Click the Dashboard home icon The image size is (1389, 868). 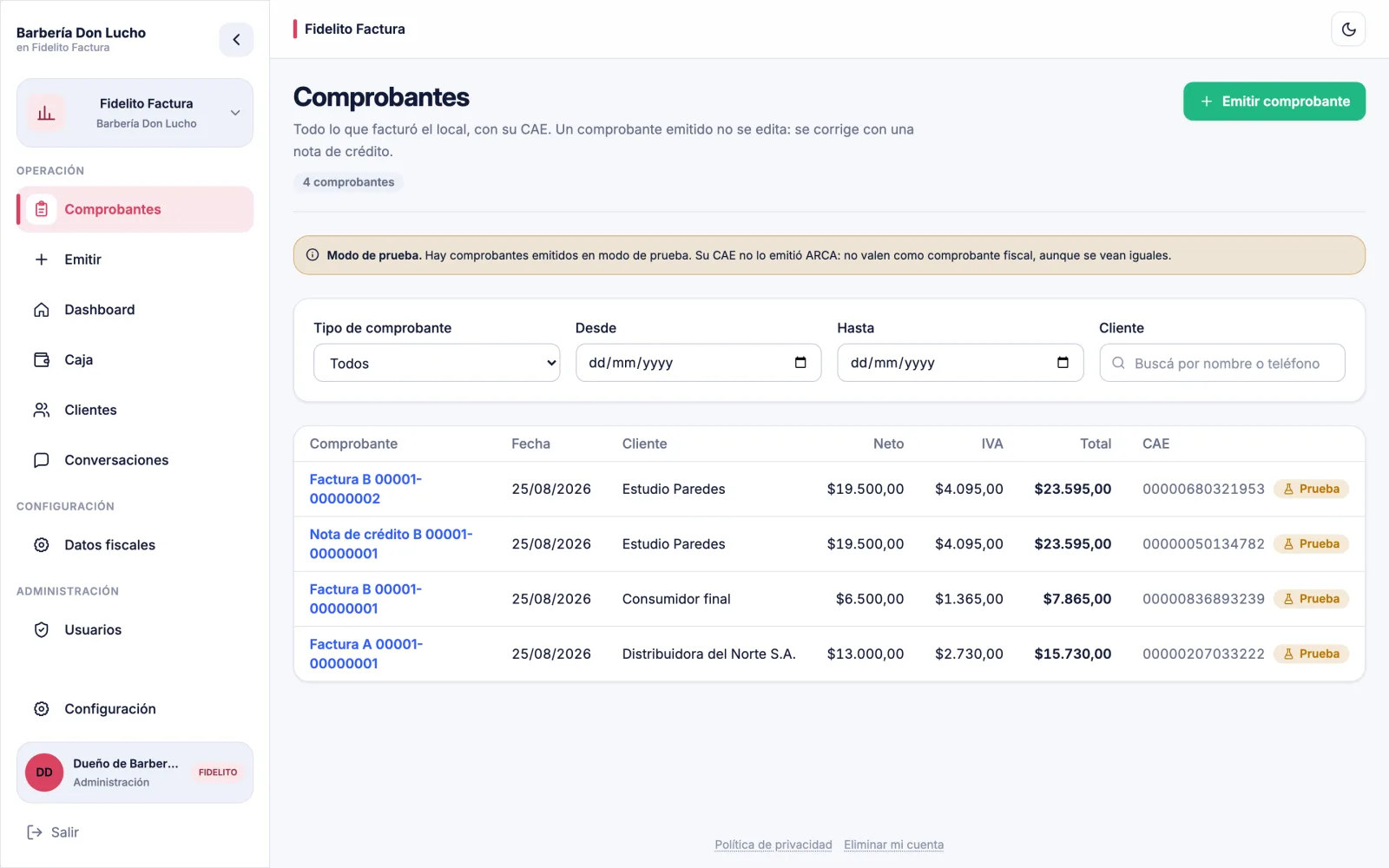point(42,310)
